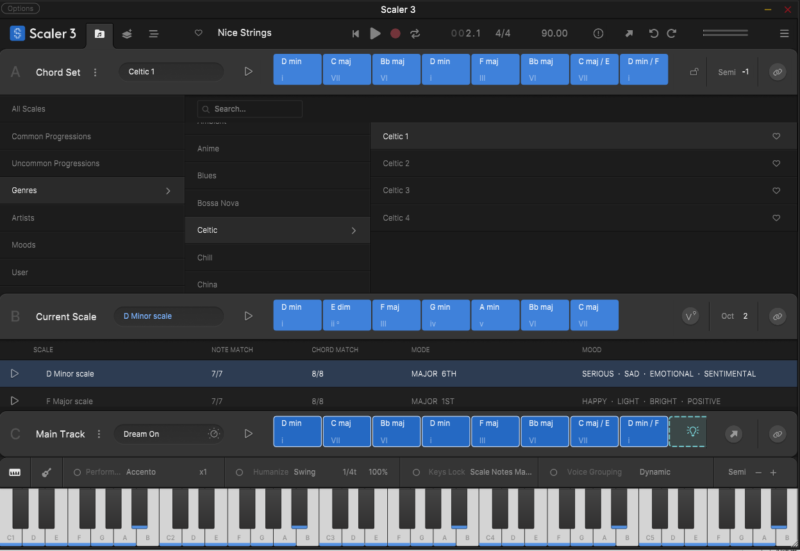800x551 pixels.
Task: Play the Current Scale section B
Action: [248, 316]
